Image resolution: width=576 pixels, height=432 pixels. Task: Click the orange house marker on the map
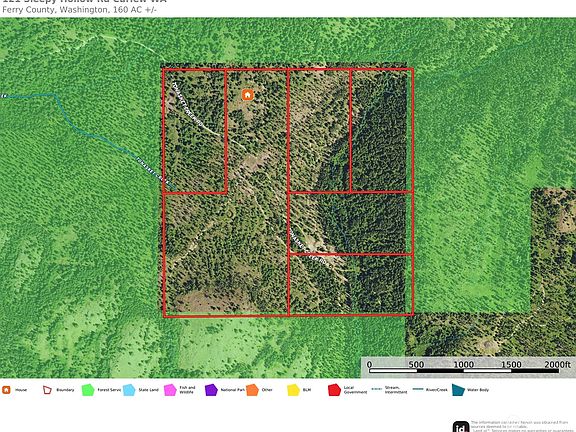248,95
